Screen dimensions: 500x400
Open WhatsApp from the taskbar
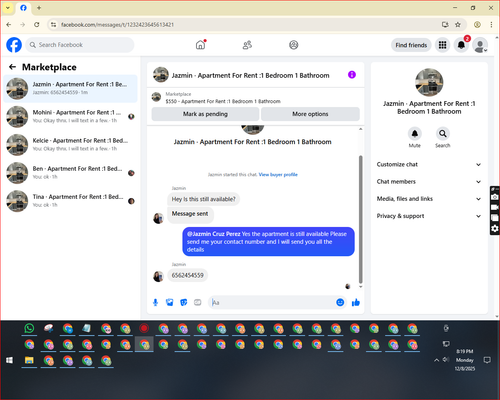pyautogui.click(x=29, y=328)
